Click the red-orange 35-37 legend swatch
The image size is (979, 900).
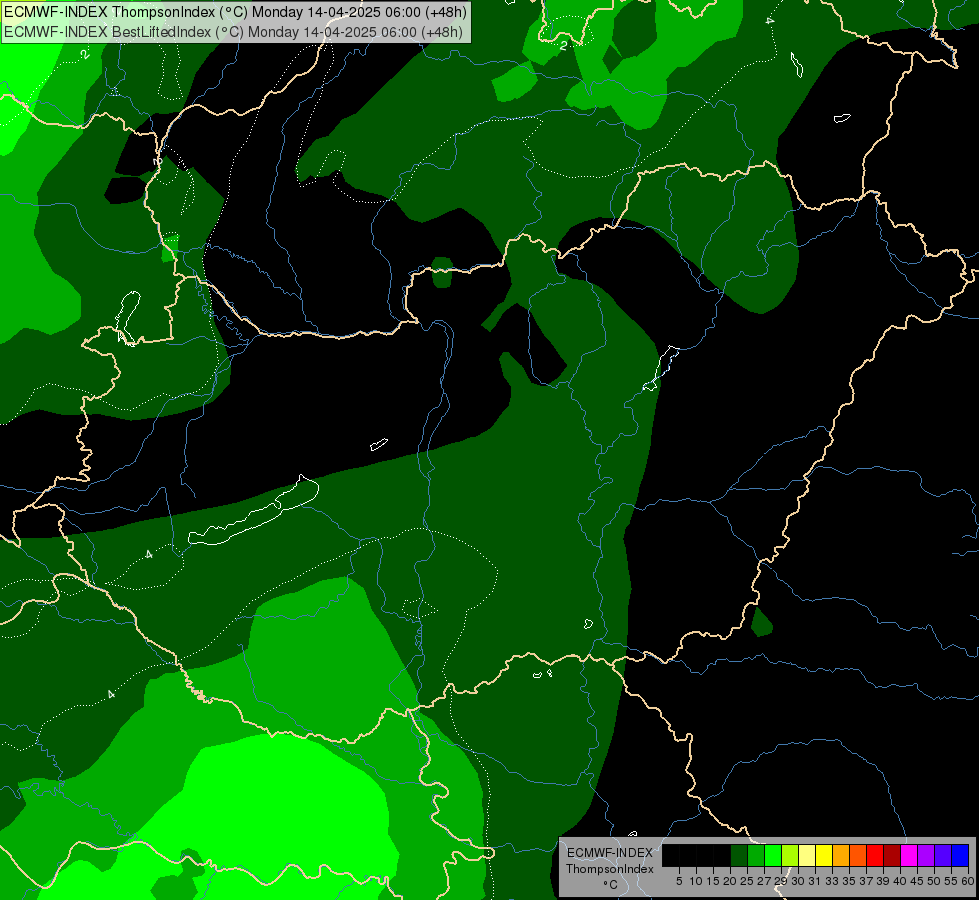coord(858,855)
